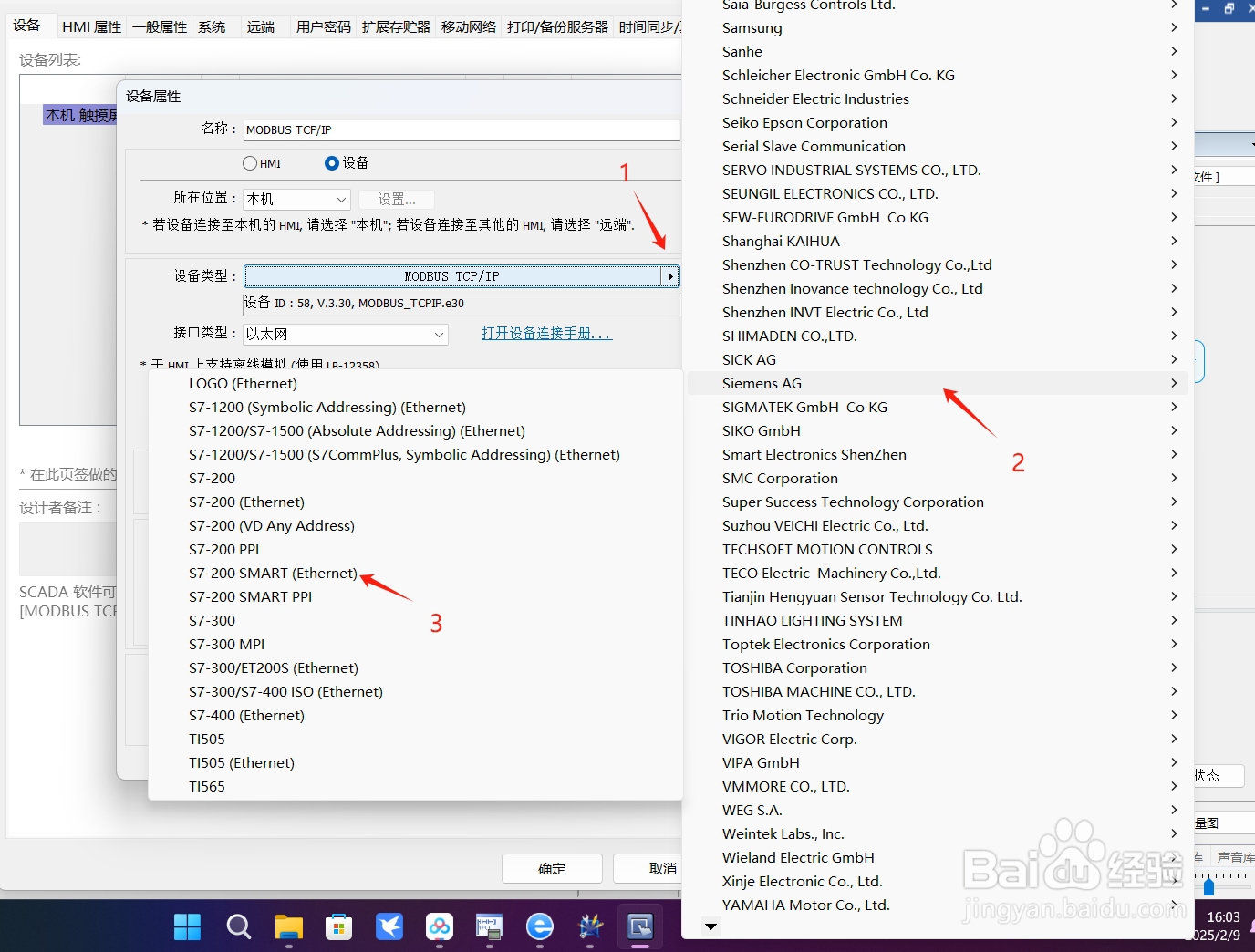1255x952 pixels.
Task: Choose LOGO (Ethernet) driver
Action: 243,384
